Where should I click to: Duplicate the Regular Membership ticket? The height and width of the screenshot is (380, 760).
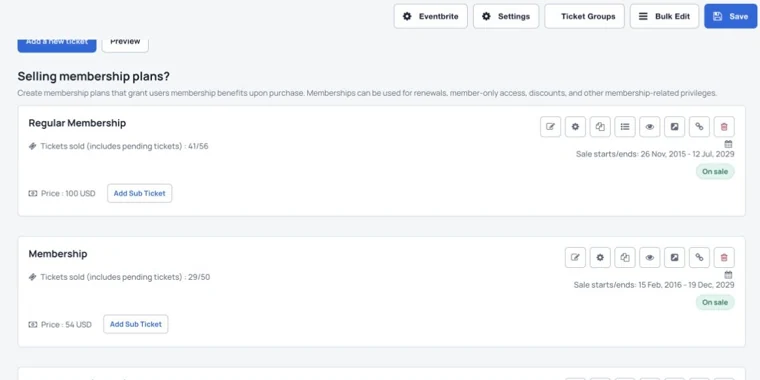point(600,127)
